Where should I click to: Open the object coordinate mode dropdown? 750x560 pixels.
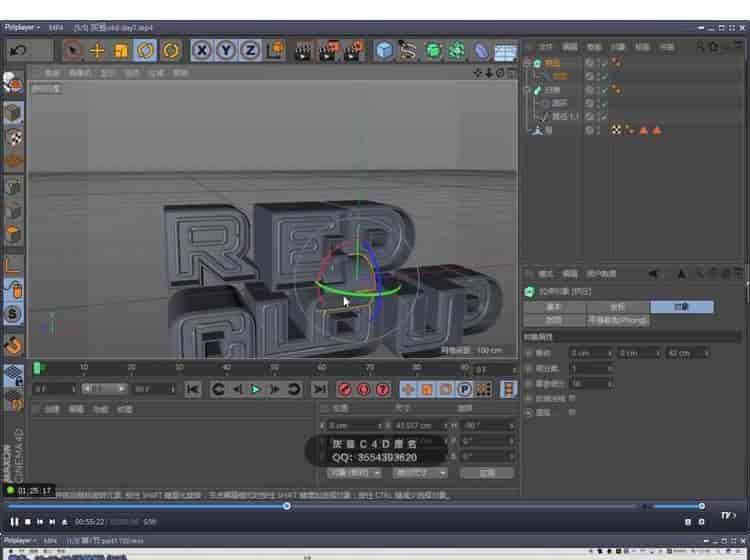coord(354,472)
